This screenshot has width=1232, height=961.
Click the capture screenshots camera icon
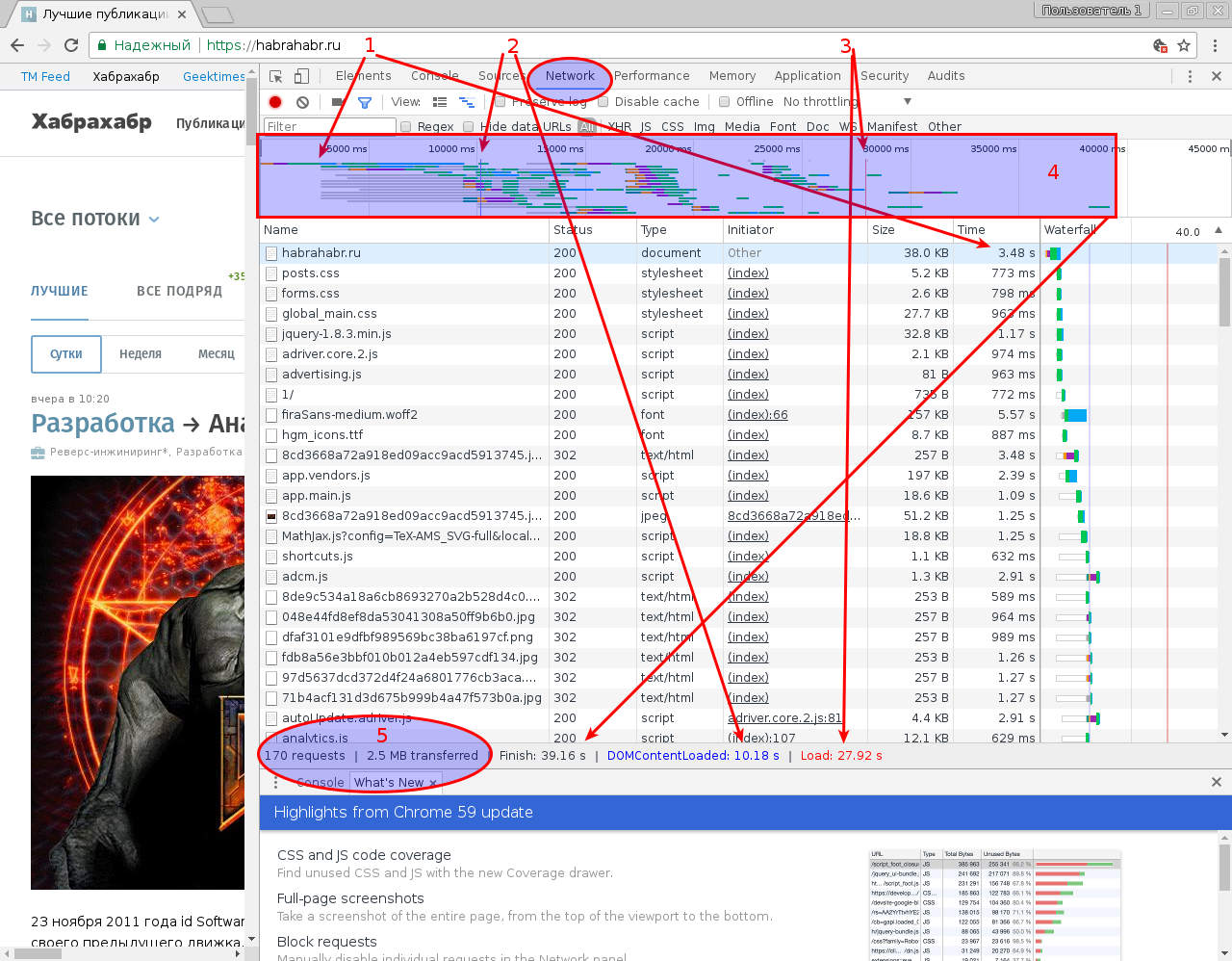pos(338,102)
